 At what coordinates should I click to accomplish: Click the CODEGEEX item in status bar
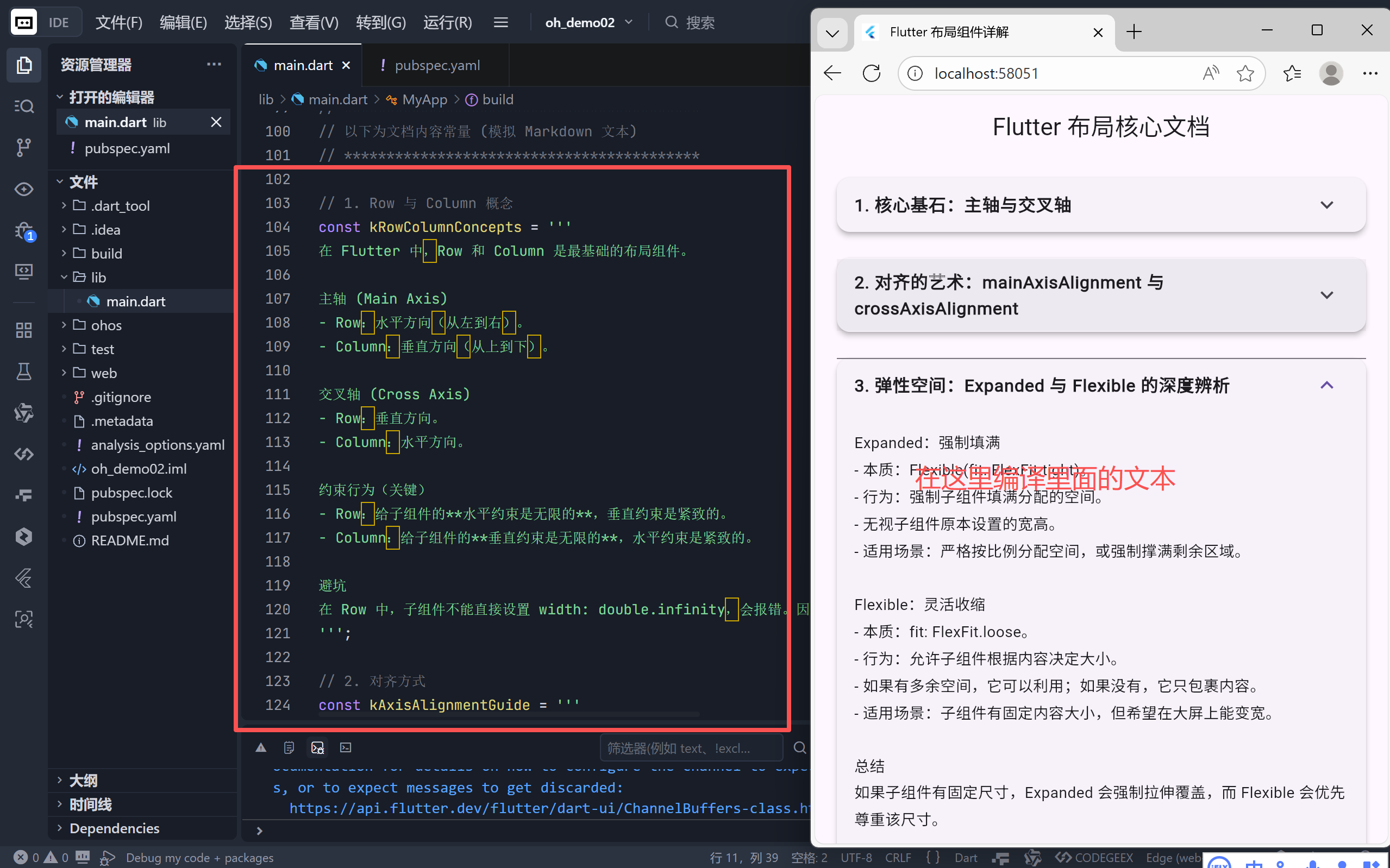pyautogui.click(x=1105, y=857)
